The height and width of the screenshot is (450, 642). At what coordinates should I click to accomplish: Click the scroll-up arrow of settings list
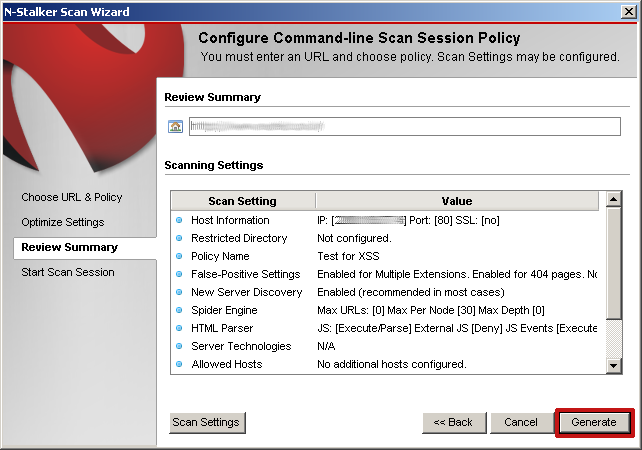[613, 199]
